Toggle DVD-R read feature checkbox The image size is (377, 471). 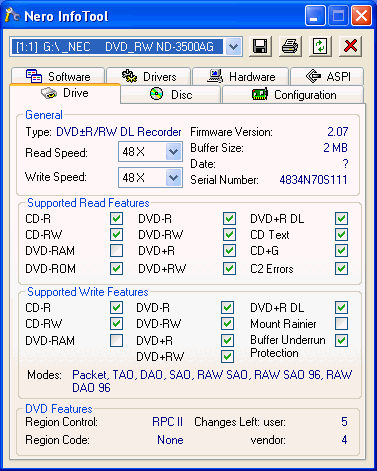pyautogui.click(x=229, y=219)
